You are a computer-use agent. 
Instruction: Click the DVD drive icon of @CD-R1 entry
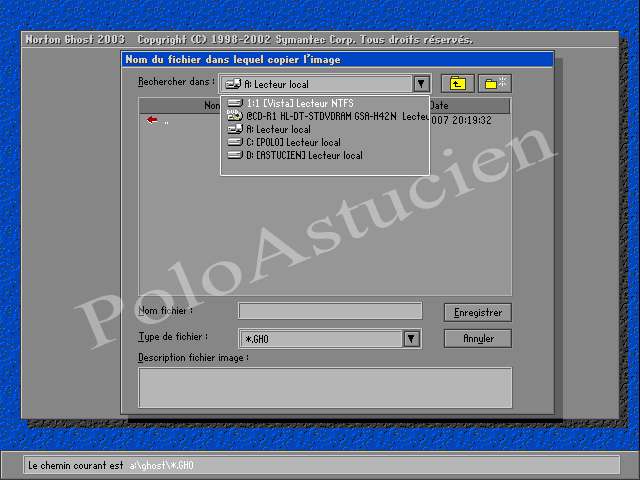235,116
